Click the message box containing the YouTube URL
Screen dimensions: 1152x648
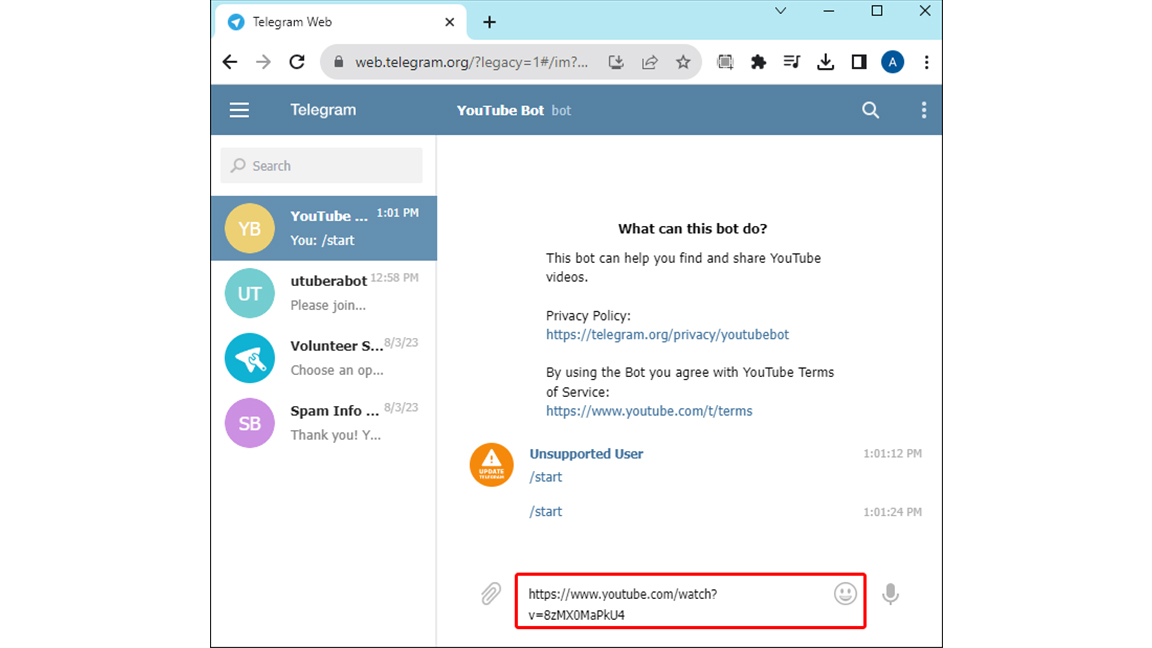(x=691, y=601)
